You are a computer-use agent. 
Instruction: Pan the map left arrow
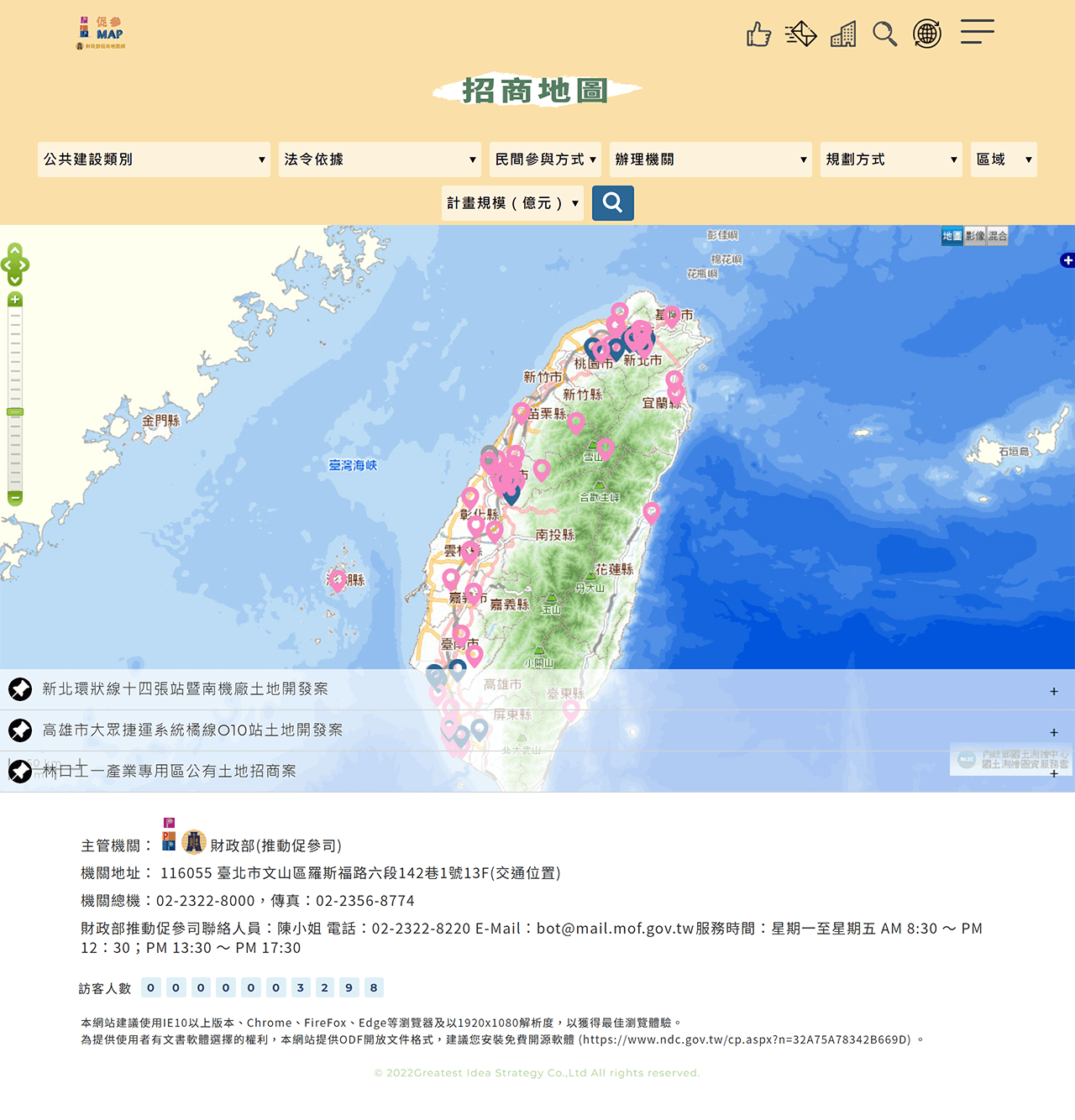coord(7,265)
